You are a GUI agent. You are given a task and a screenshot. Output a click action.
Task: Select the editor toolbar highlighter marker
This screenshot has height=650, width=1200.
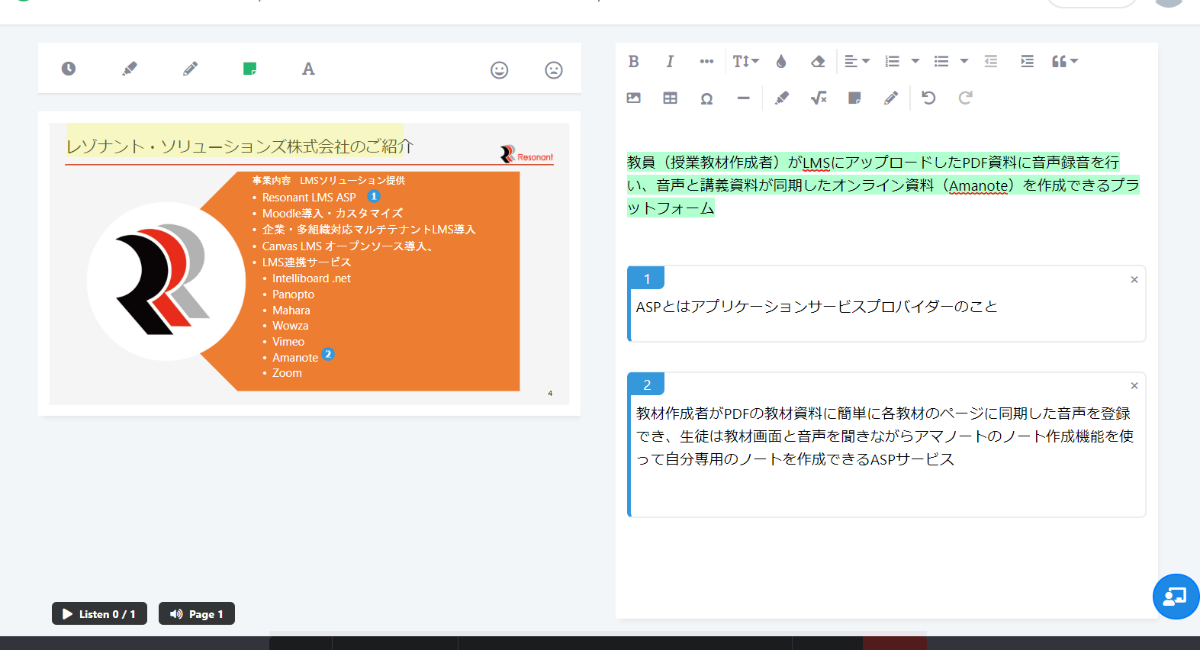[782, 98]
